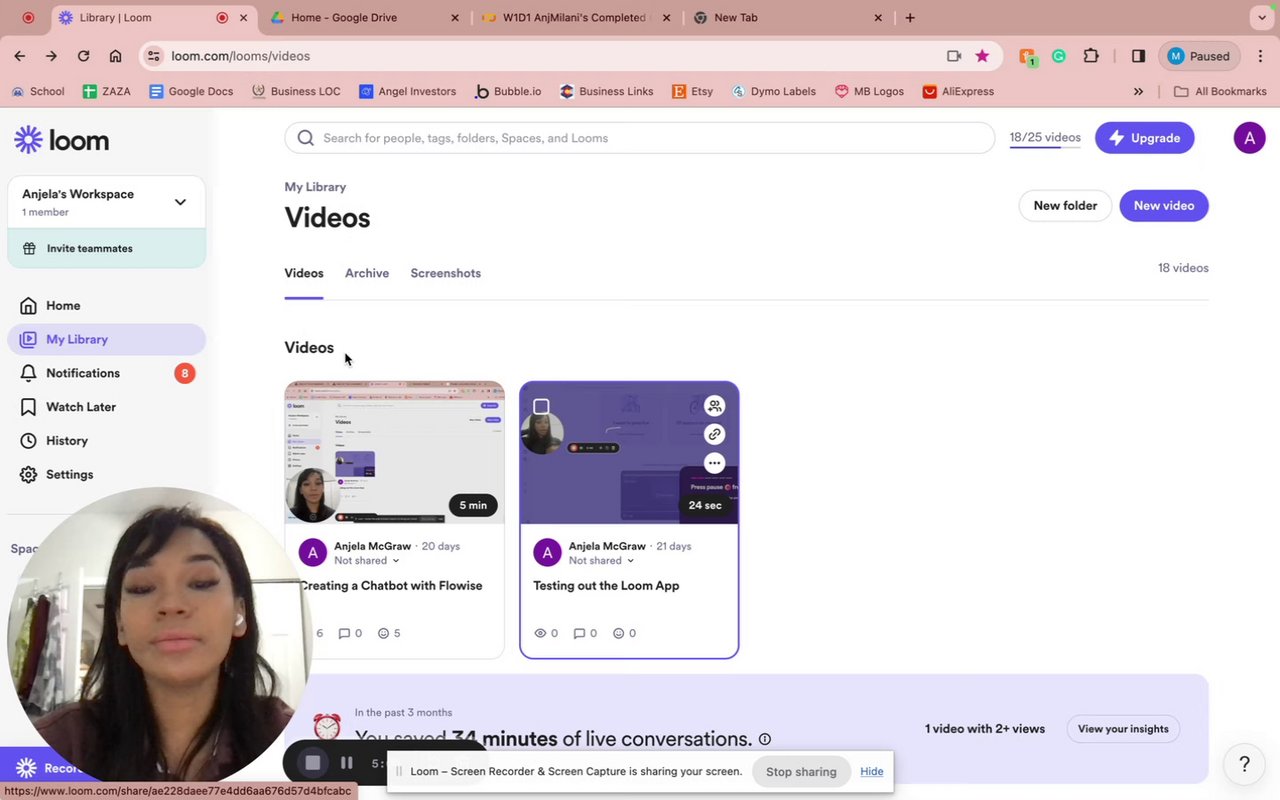Screen dimensions: 1280x800
Task: Select My Library in the sidebar
Action: click(x=106, y=339)
